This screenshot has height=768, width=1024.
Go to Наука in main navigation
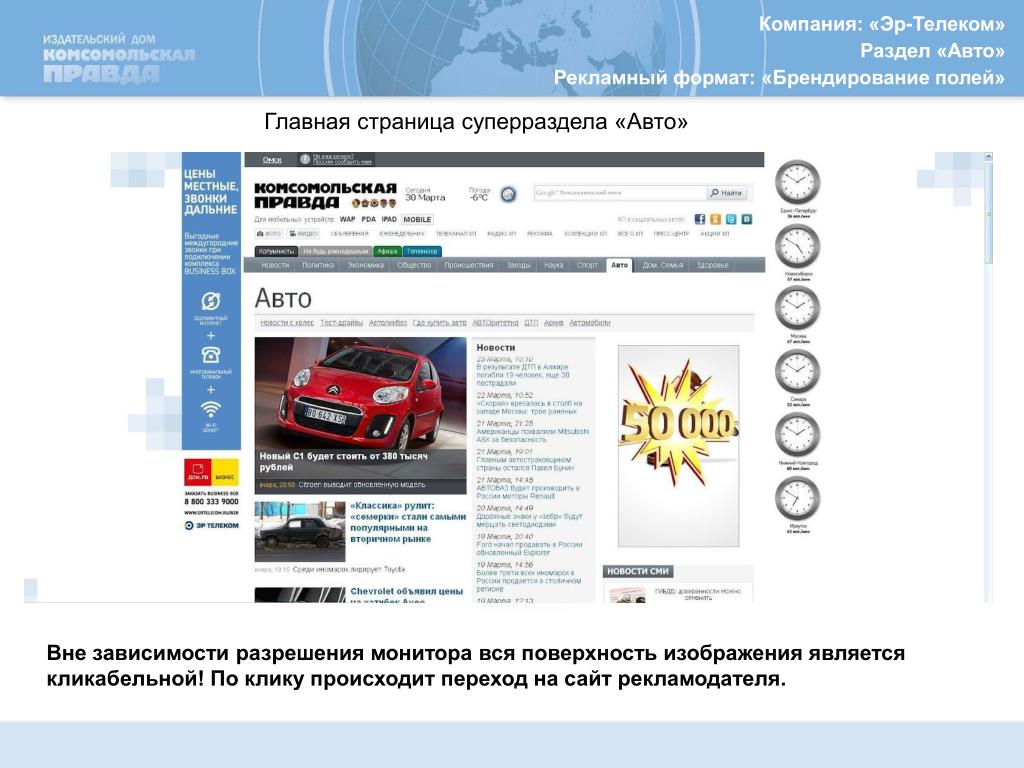554,265
